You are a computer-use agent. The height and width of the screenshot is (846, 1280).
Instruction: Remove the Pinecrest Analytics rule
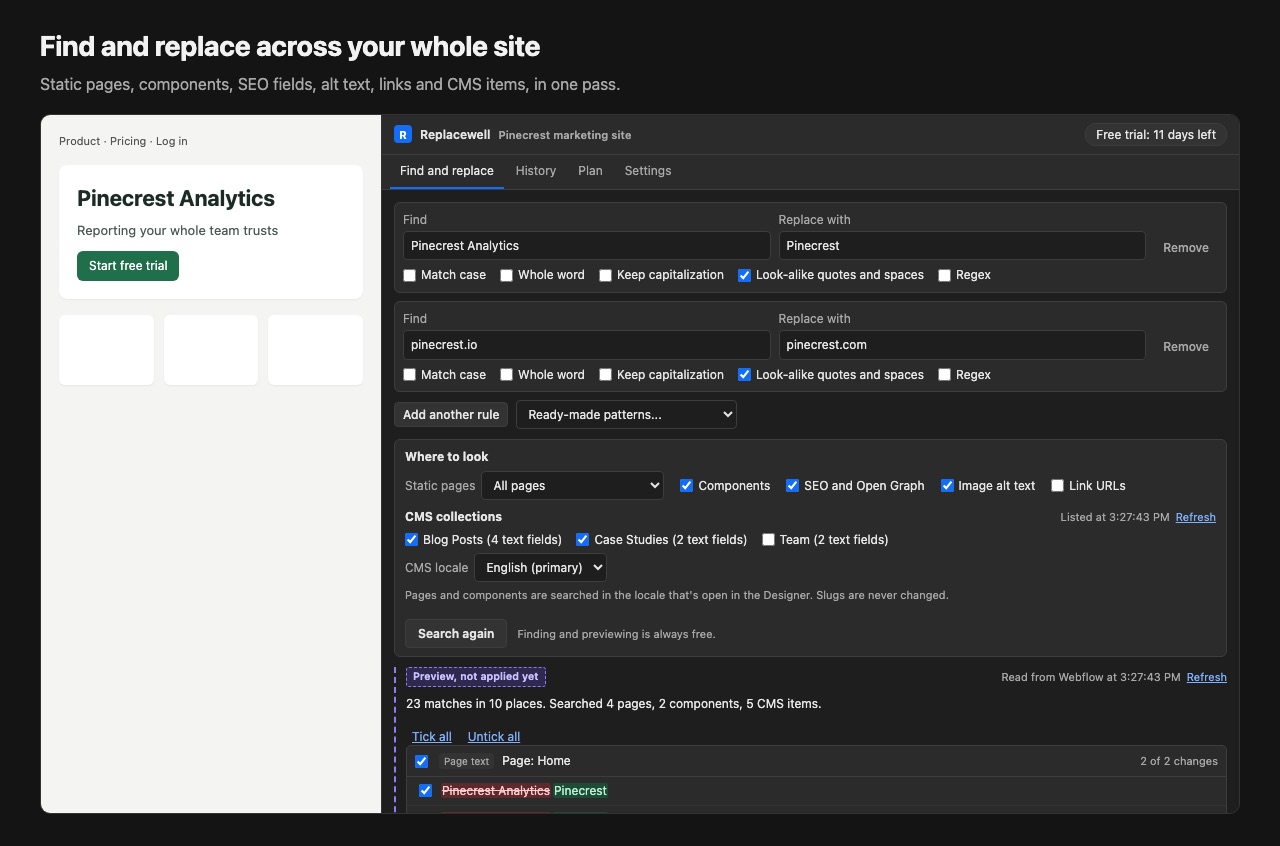pos(1186,248)
